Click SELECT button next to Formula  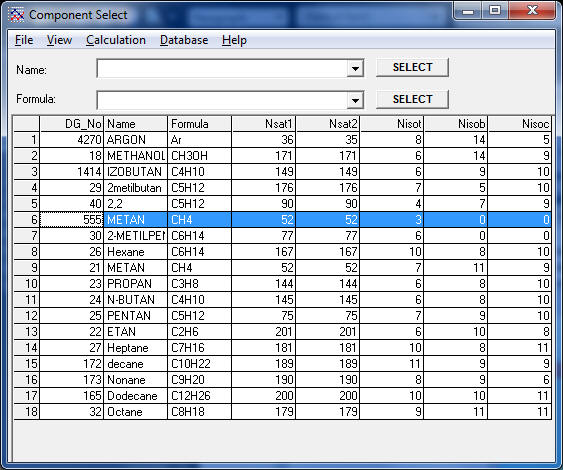point(412,99)
